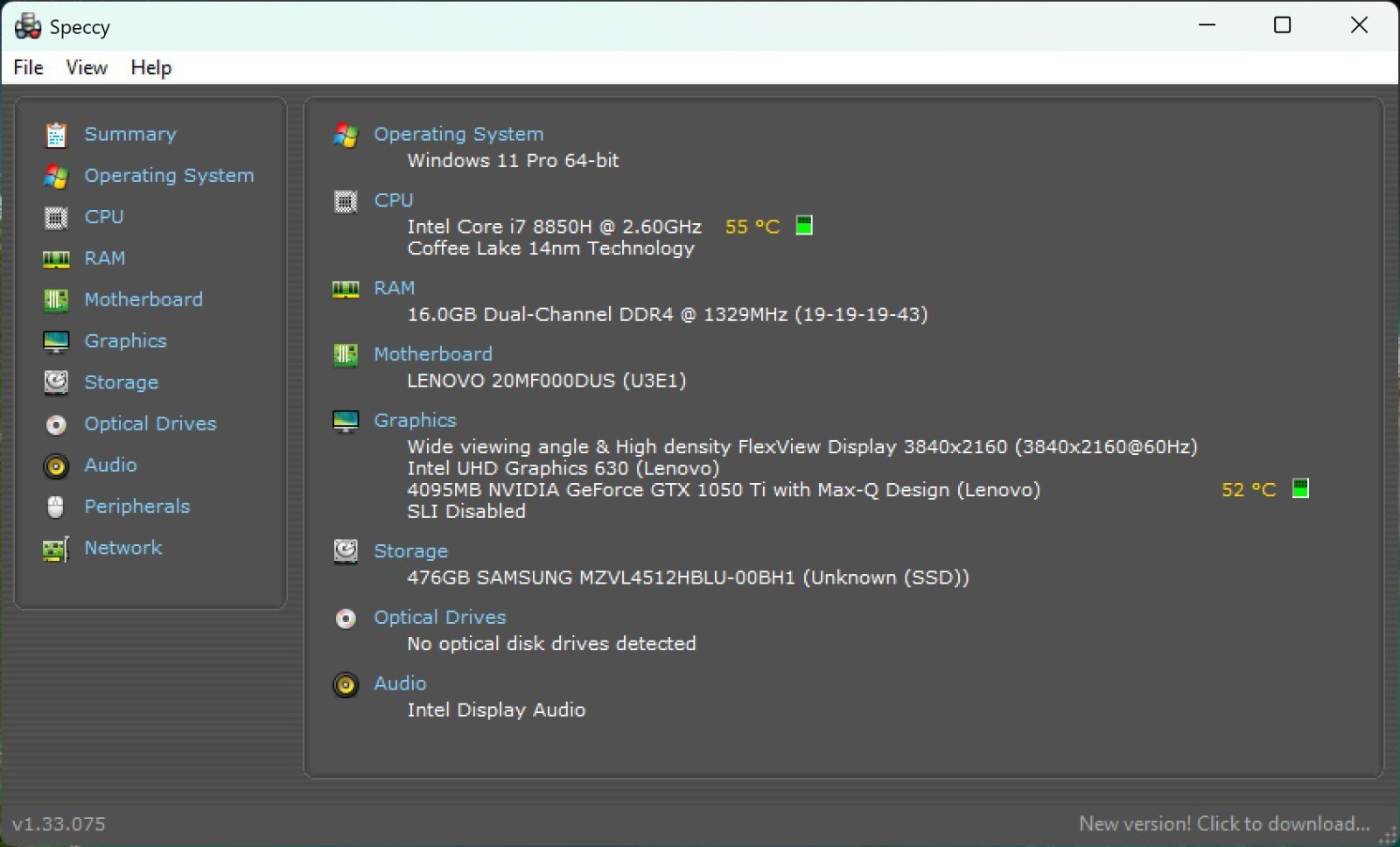Viewport: 1400px width, 847px height.
Task: Open the Motherboard heading link in summary
Action: 433,353
